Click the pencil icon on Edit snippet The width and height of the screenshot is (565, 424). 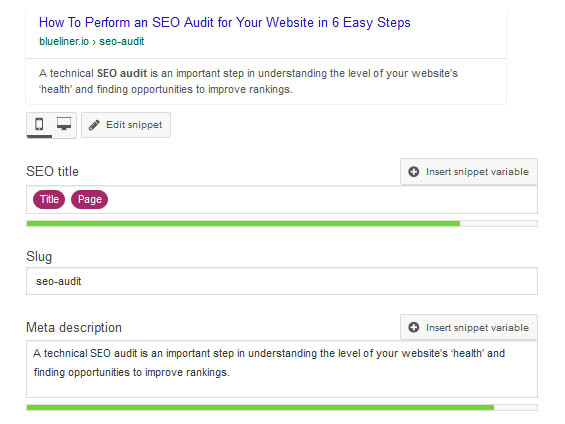pyautogui.click(x=94, y=125)
